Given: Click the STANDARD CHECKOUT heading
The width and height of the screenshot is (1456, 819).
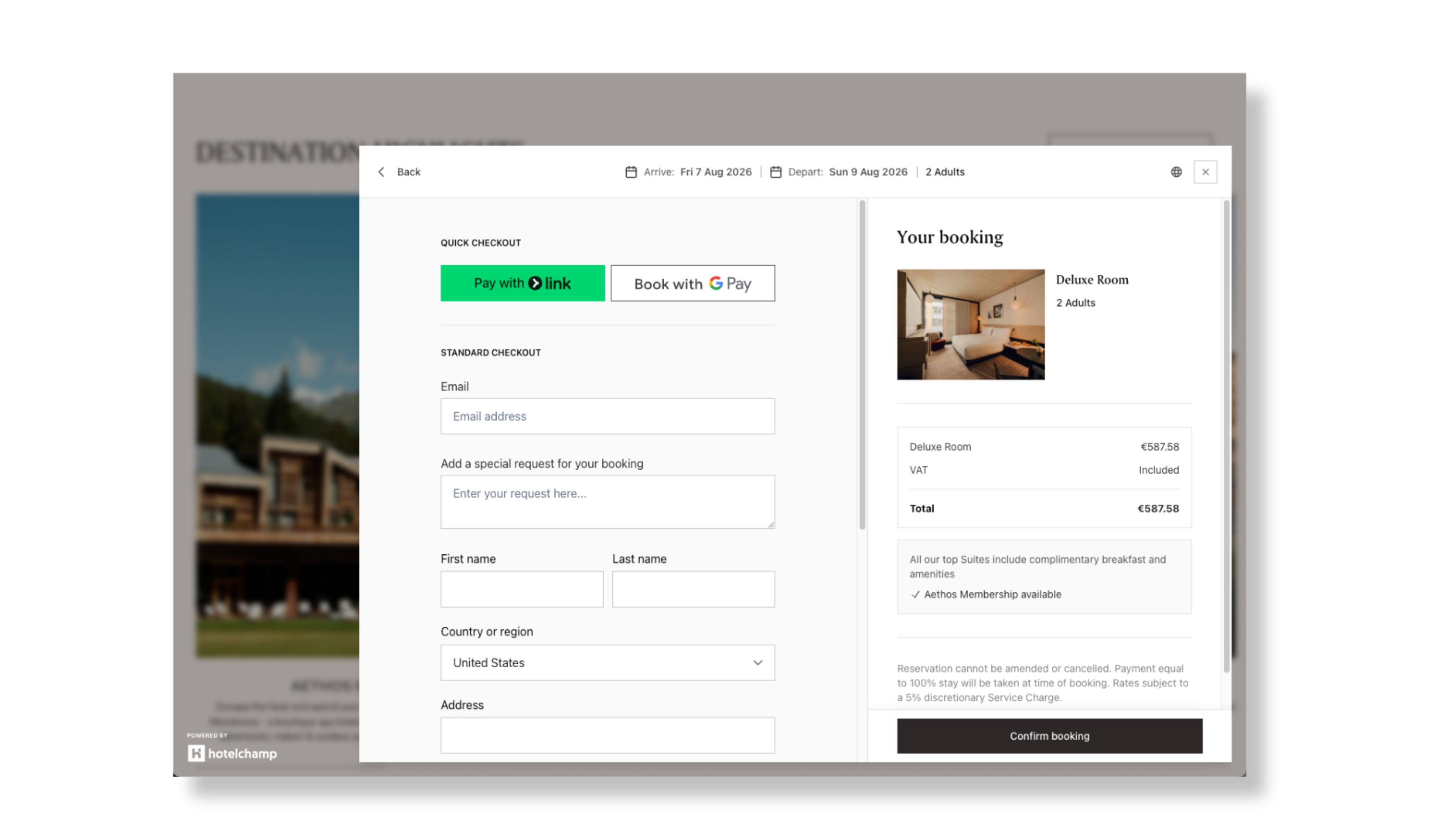Looking at the screenshot, I should 491,353.
